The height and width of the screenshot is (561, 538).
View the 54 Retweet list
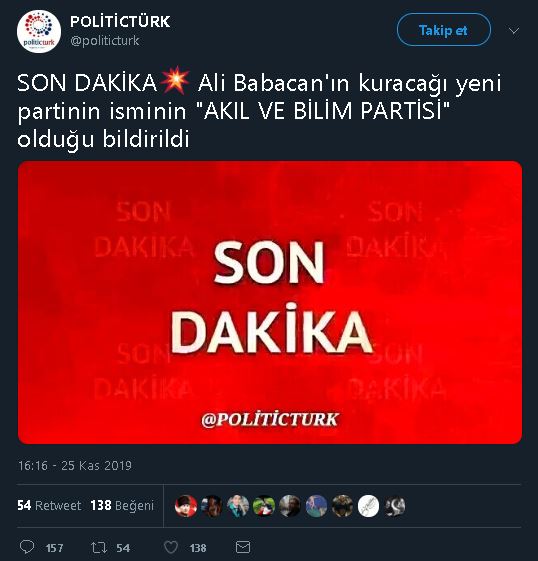coord(49,506)
